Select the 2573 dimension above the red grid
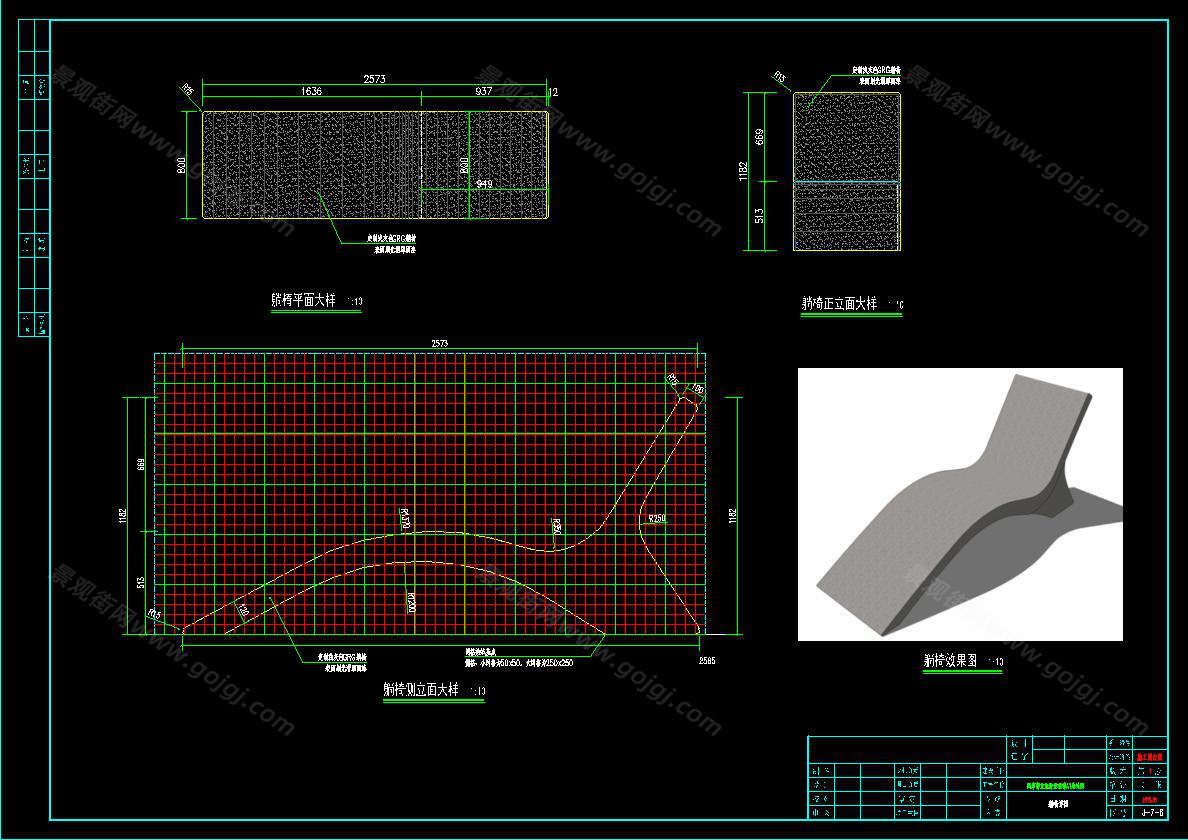This screenshot has width=1188, height=840. [x=439, y=344]
